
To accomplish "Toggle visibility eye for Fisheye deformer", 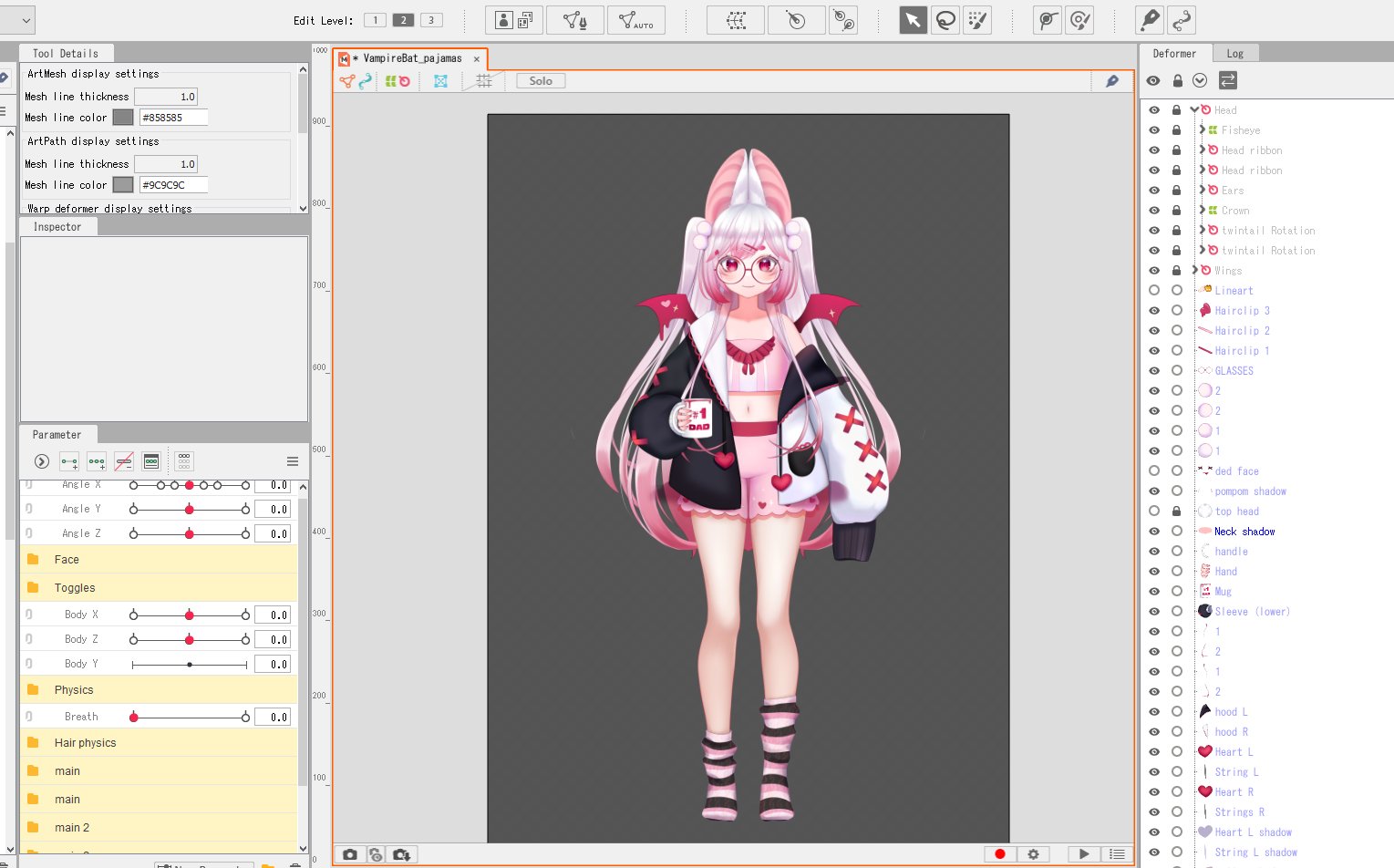I will coord(1154,130).
